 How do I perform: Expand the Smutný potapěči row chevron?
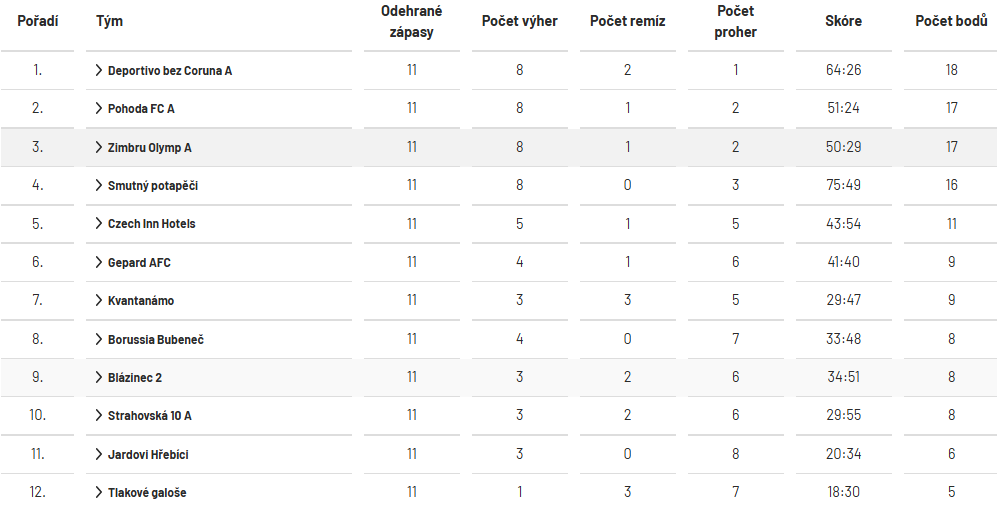[x=99, y=185]
